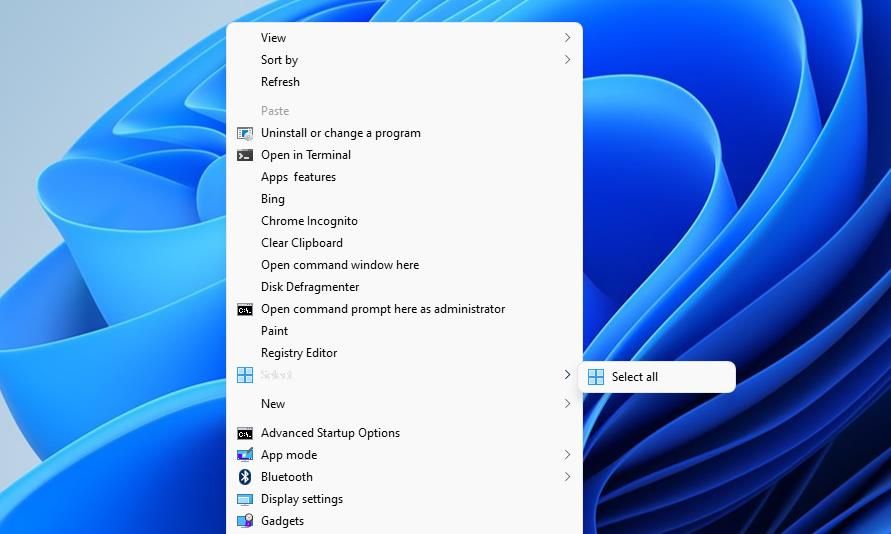Screen dimensions: 891x534
Task: Choose Display settings
Action: pos(405,499)
